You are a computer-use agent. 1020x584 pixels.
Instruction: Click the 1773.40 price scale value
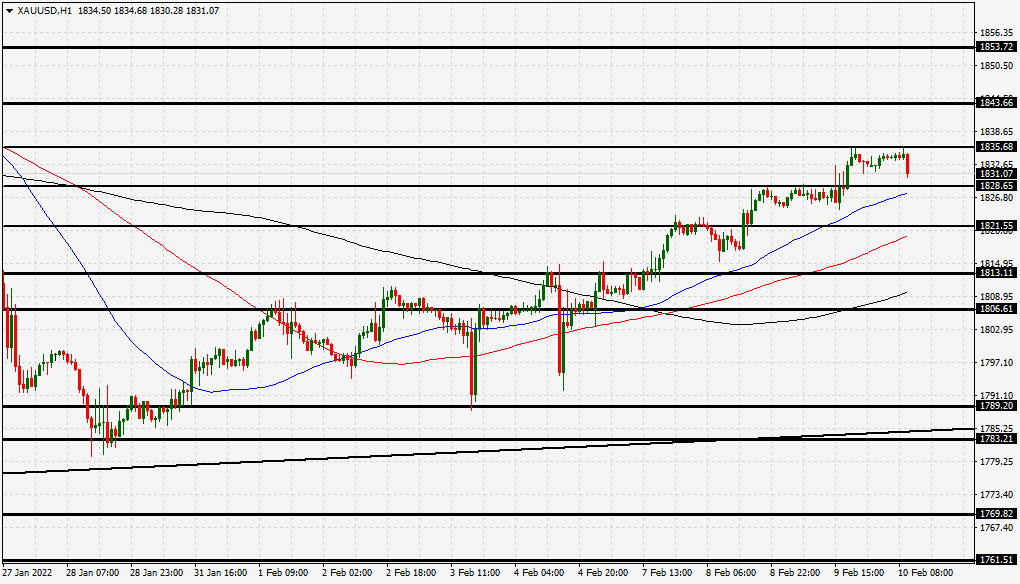(x=997, y=495)
